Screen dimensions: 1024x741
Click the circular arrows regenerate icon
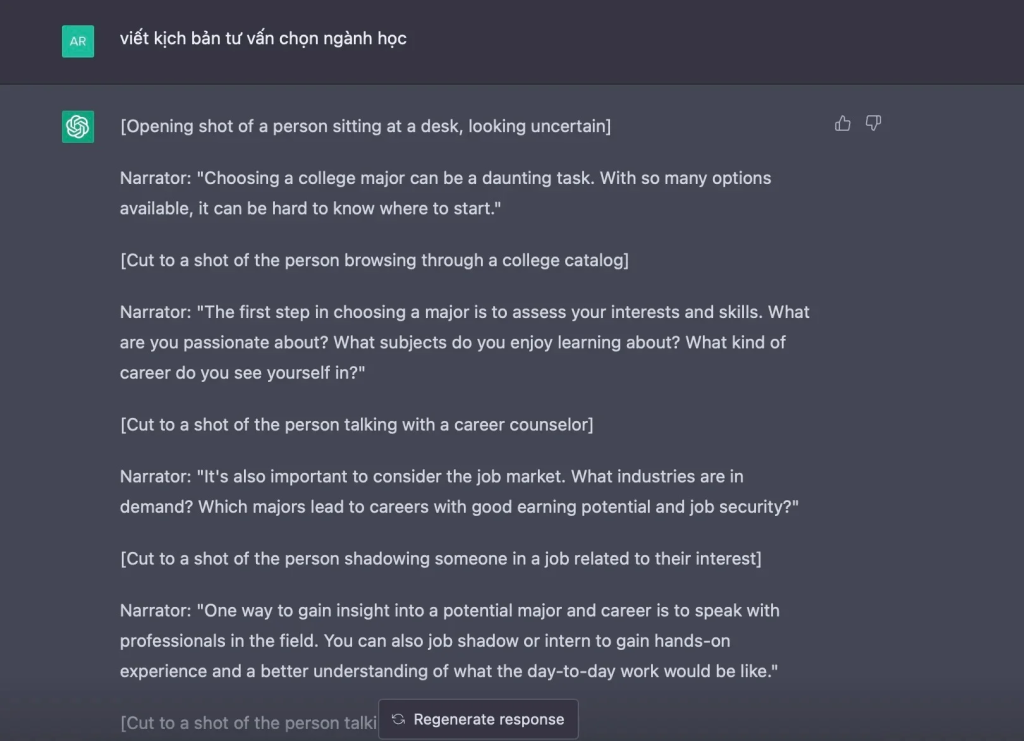click(398, 719)
